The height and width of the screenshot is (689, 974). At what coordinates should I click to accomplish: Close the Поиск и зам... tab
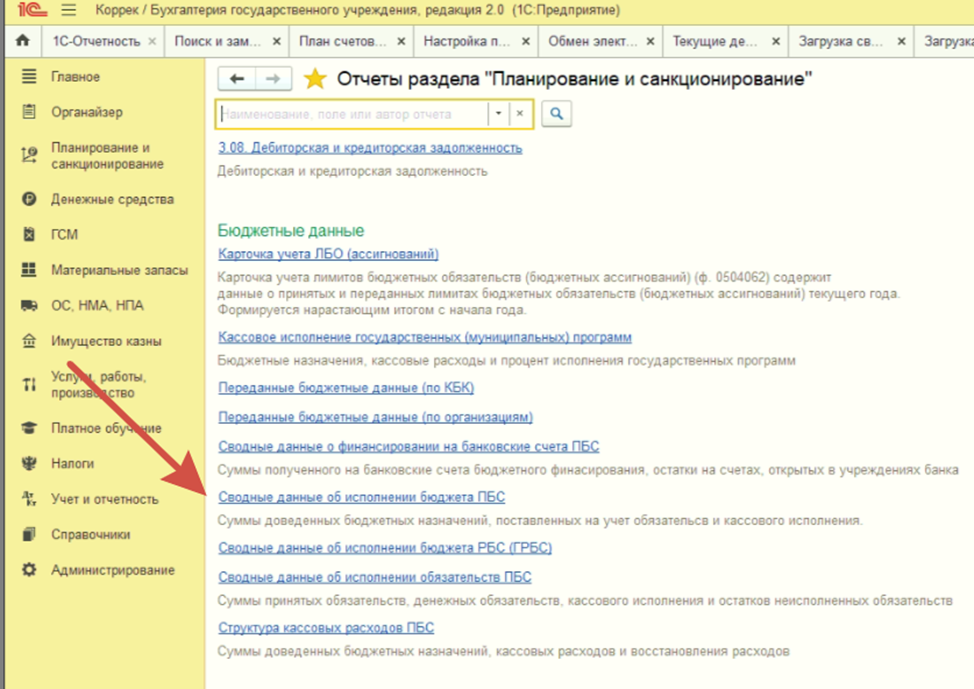pos(276,41)
